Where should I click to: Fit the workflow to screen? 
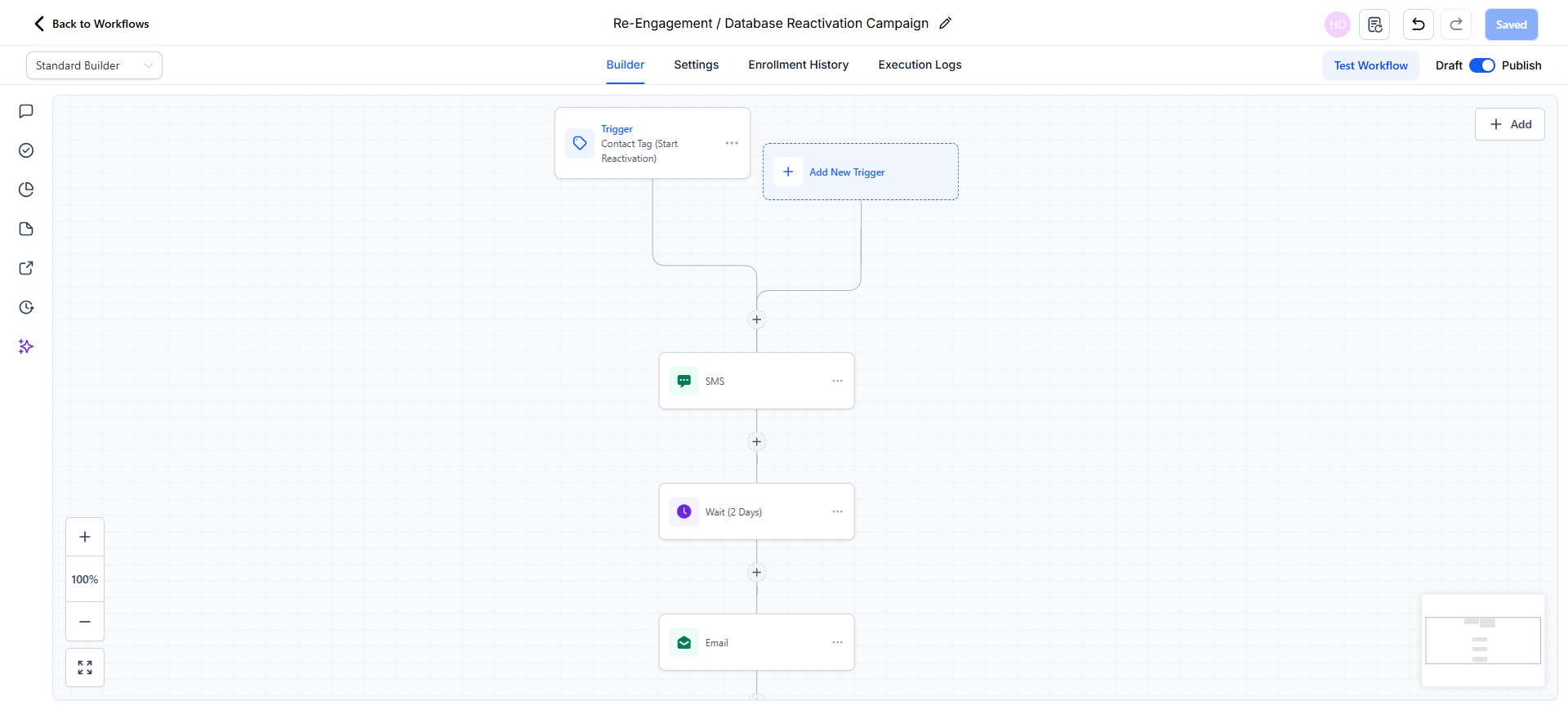[85, 668]
